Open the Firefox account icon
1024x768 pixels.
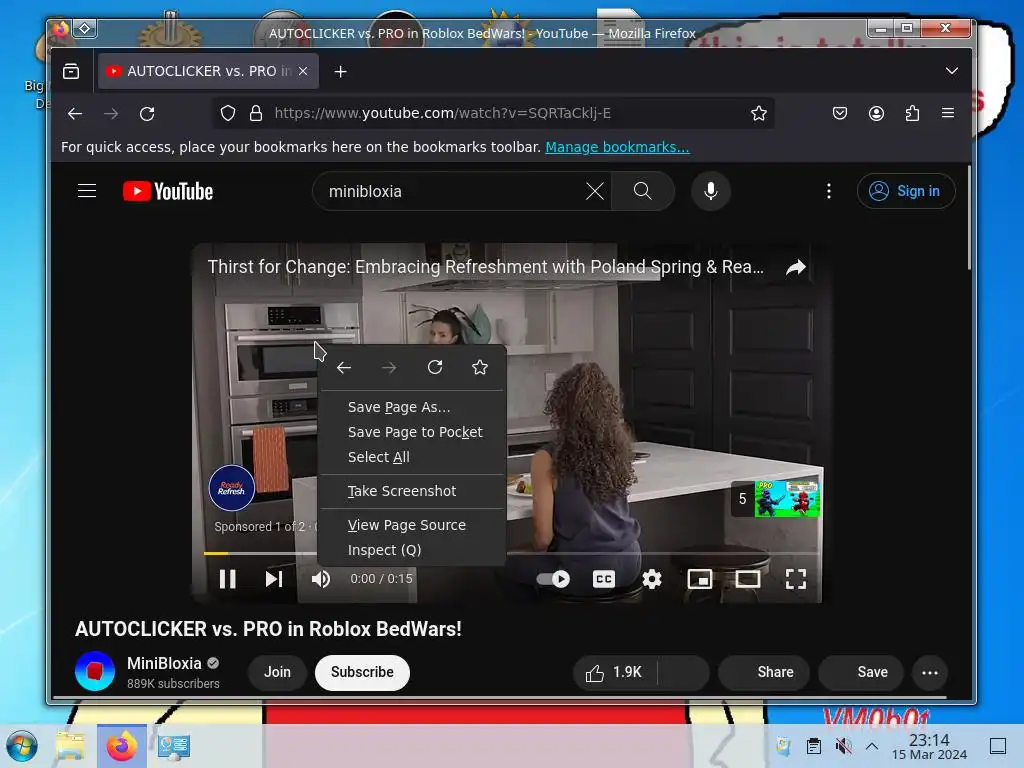pyautogui.click(x=876, y=114)
